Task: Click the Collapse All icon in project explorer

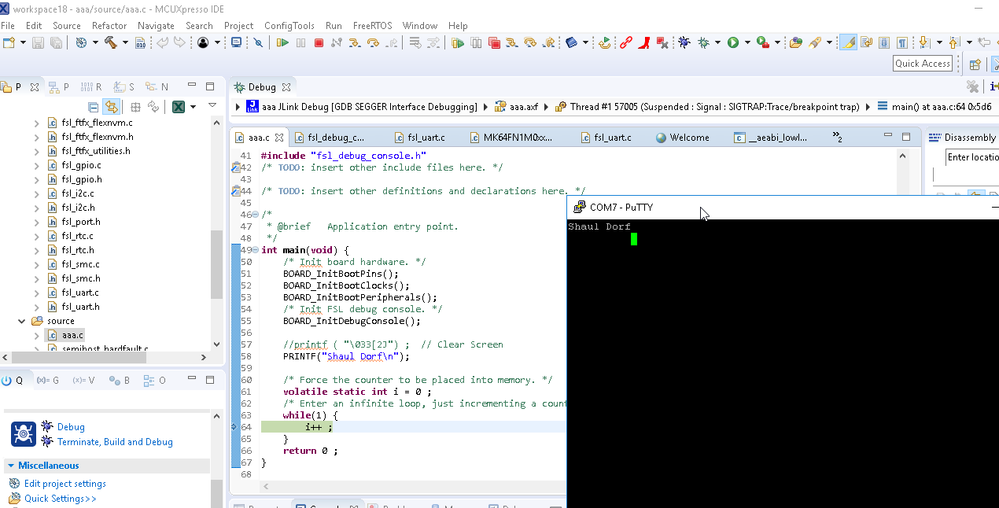Action: point(94,107)
